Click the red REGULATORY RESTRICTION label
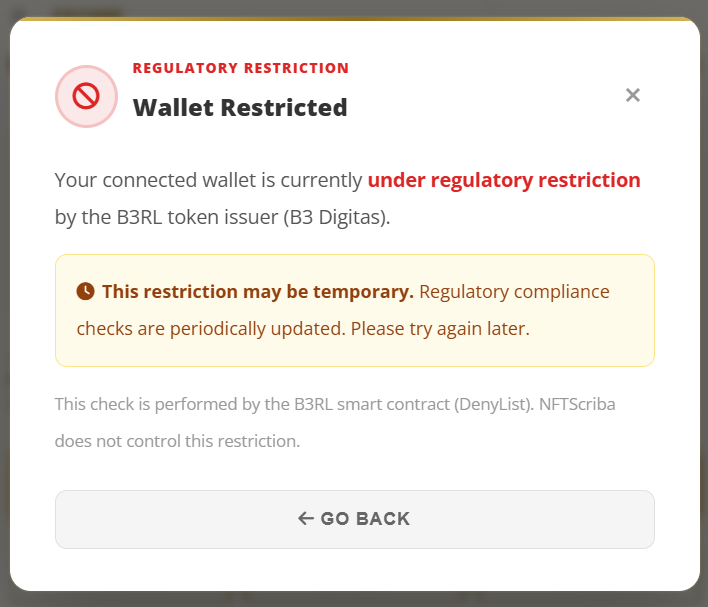The image size is (708, 607). pyautogui.click(x=241, y=68)
